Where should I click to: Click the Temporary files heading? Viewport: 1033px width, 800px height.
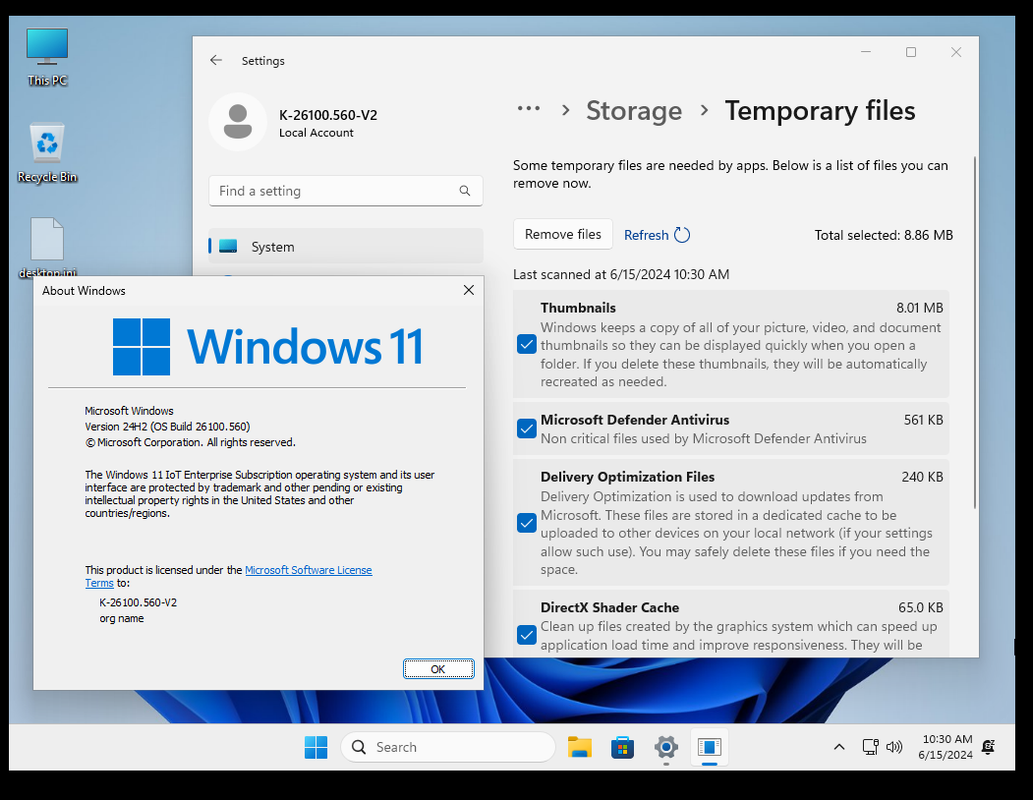click(x=820, y=111)
